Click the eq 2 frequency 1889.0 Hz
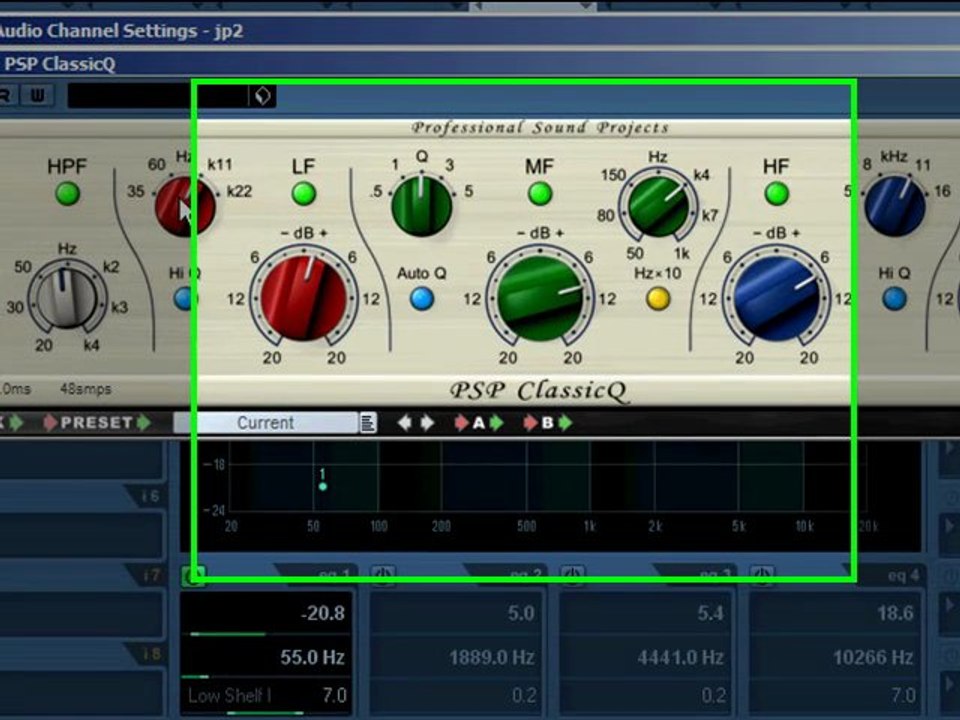 [x=492, y=658]
